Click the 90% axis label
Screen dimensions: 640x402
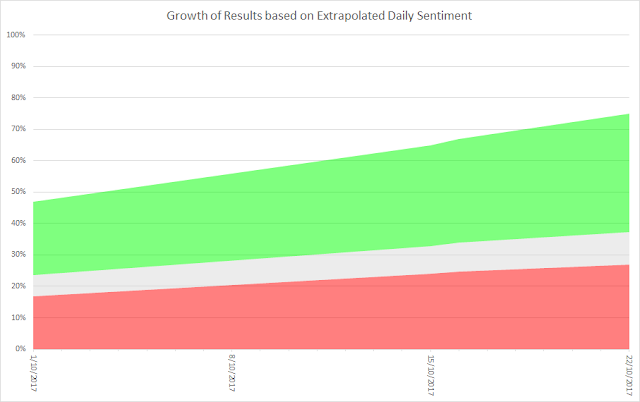coord(18,66)
